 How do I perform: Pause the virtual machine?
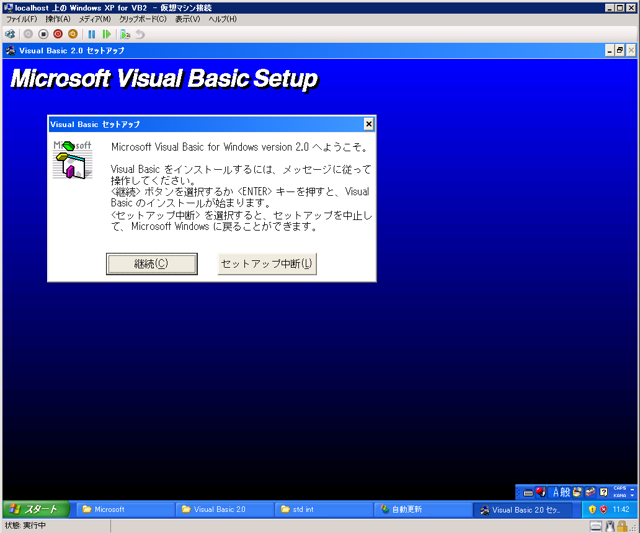point(92,34)
